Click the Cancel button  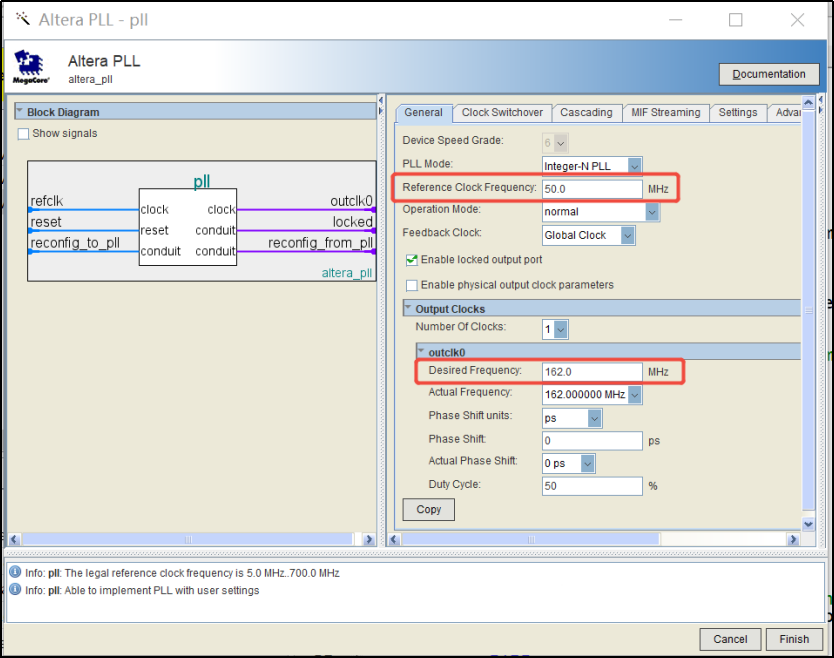[730, 639]
